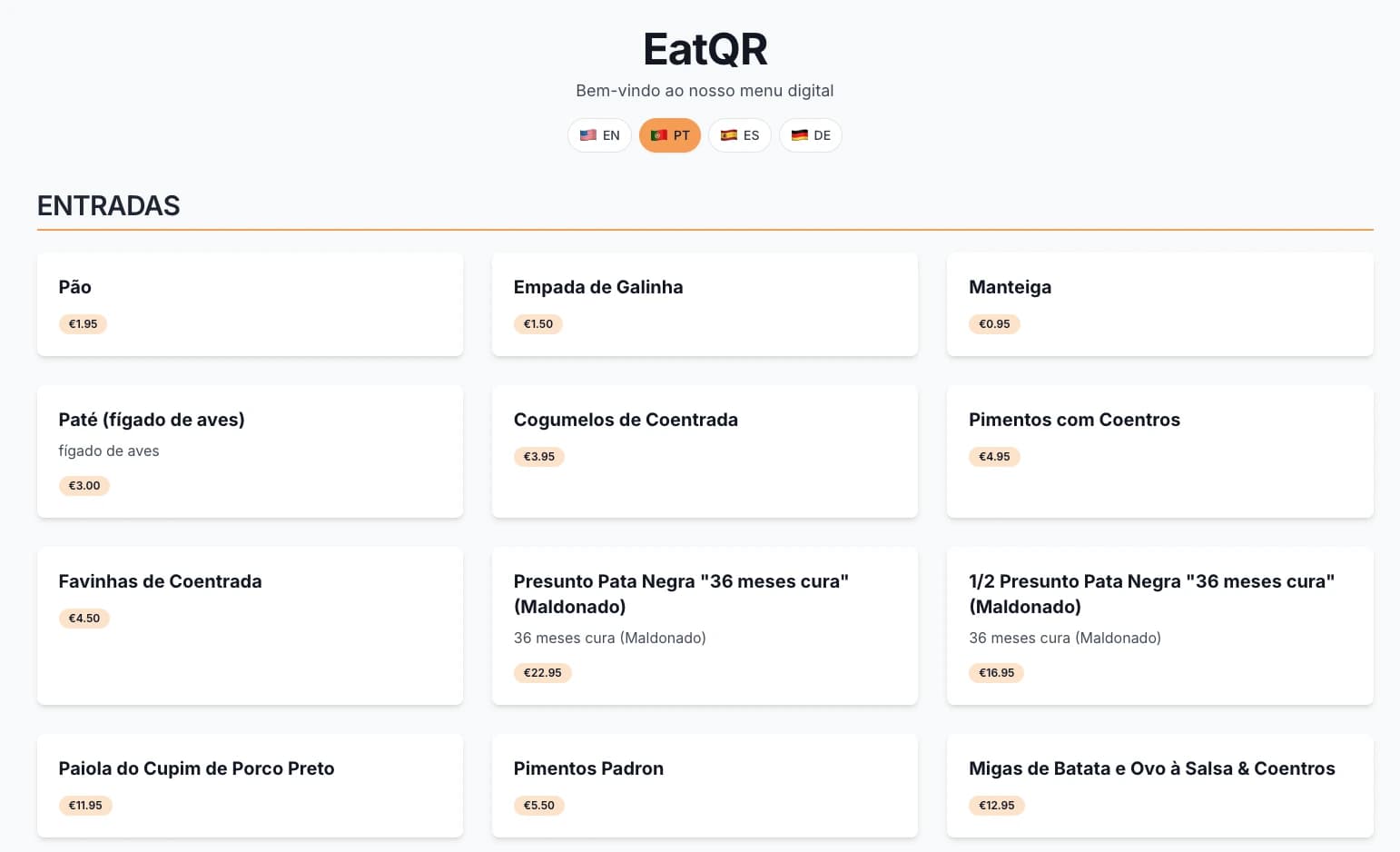Viewport: 1400px width, 852px height.
Task: Select the Migas de Batata e Ovo card
Action: tap(1159, 786)
